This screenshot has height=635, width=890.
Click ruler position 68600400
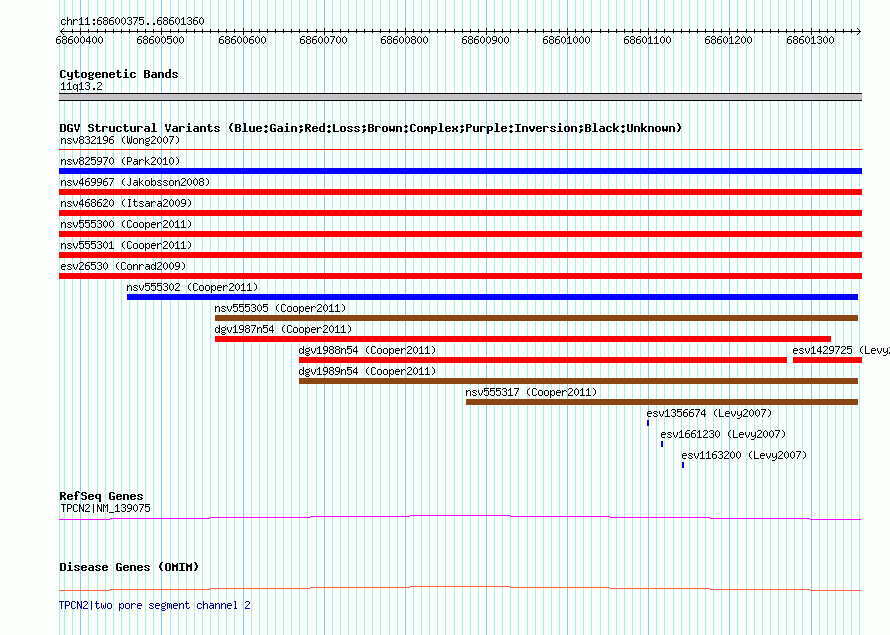pyautogui.click(x=80, y=40)
